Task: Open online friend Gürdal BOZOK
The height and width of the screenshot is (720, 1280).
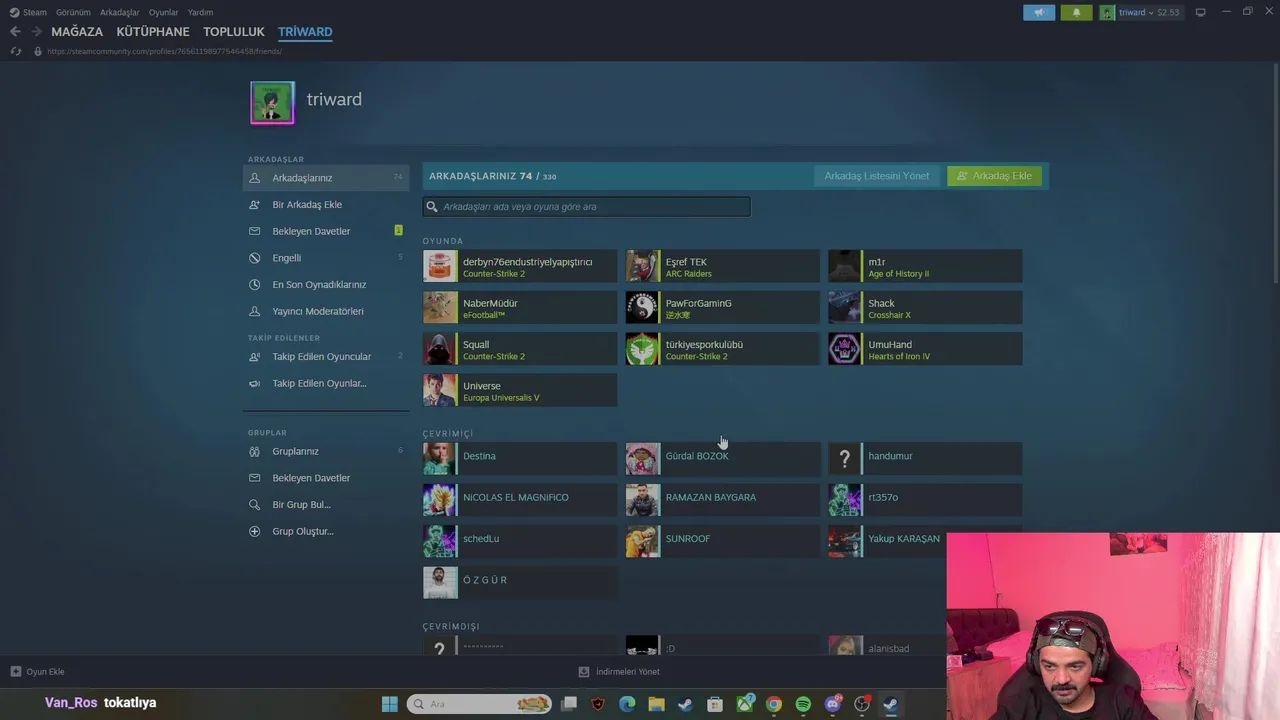Action: click(x=722, y=459)
